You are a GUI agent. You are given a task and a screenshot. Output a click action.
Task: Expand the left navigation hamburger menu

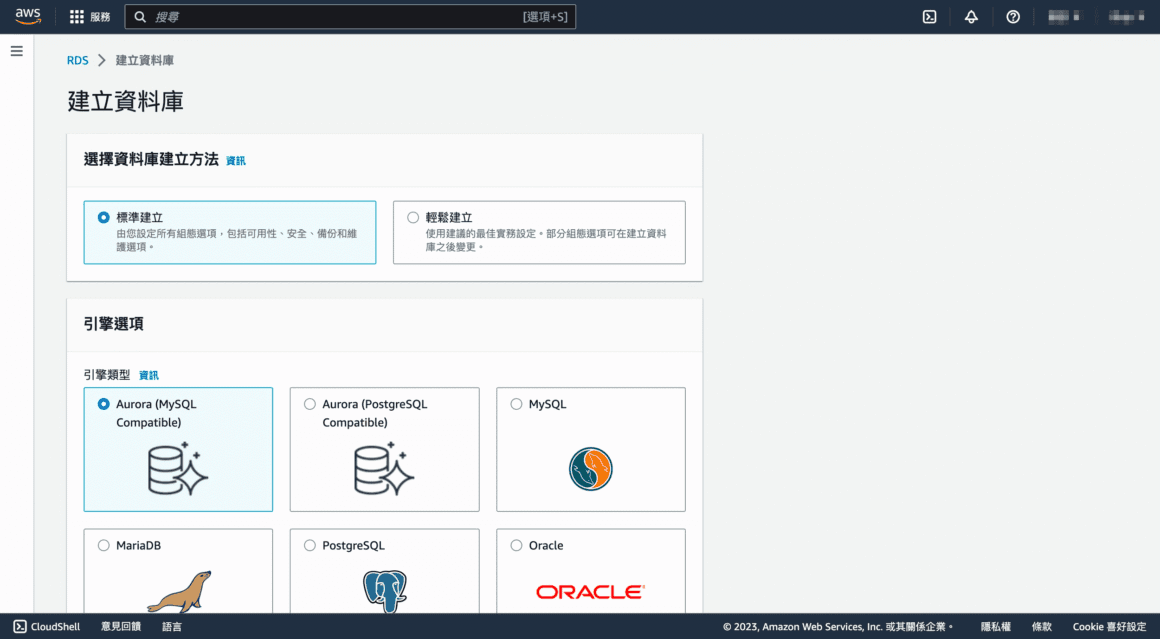16,51
